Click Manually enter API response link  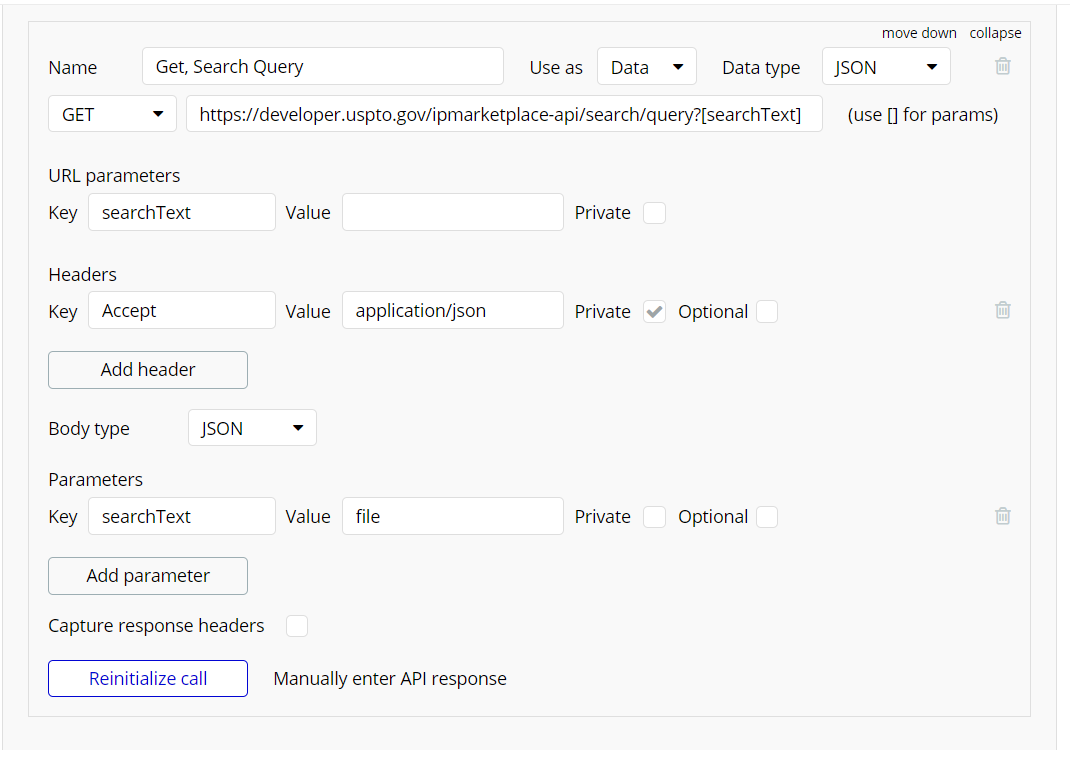390,679
